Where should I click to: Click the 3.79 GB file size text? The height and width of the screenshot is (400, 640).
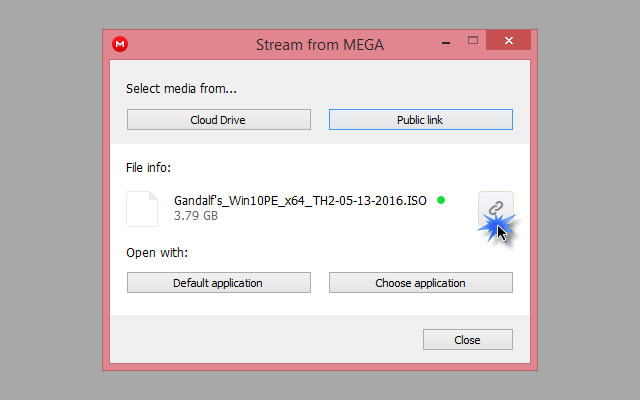click(x=196, y=216)
